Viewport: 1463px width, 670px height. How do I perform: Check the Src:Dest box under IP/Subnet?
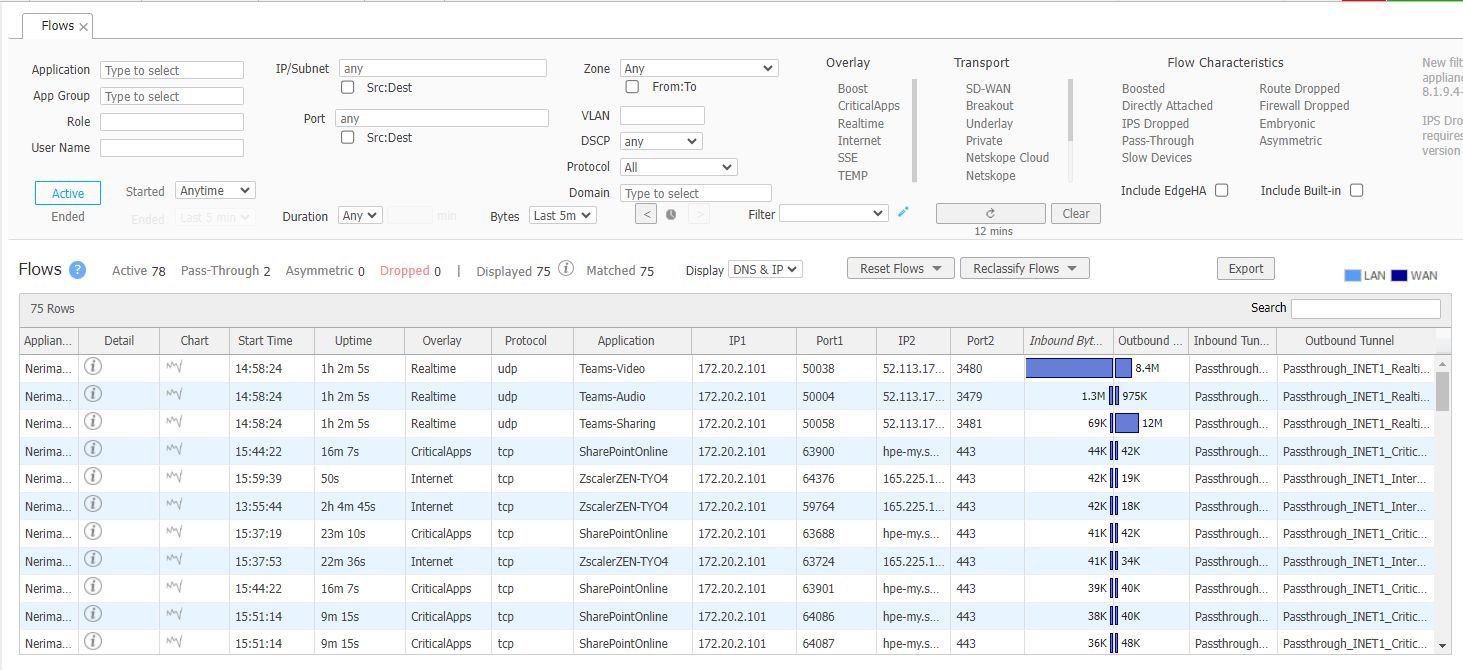tap(348, 87)
